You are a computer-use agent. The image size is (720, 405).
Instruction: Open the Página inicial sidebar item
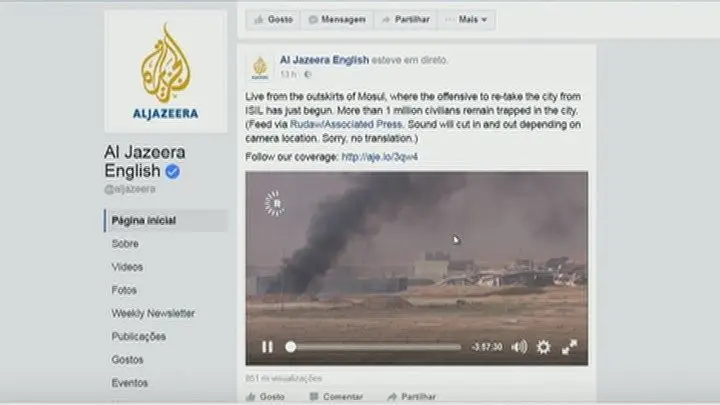166,220
